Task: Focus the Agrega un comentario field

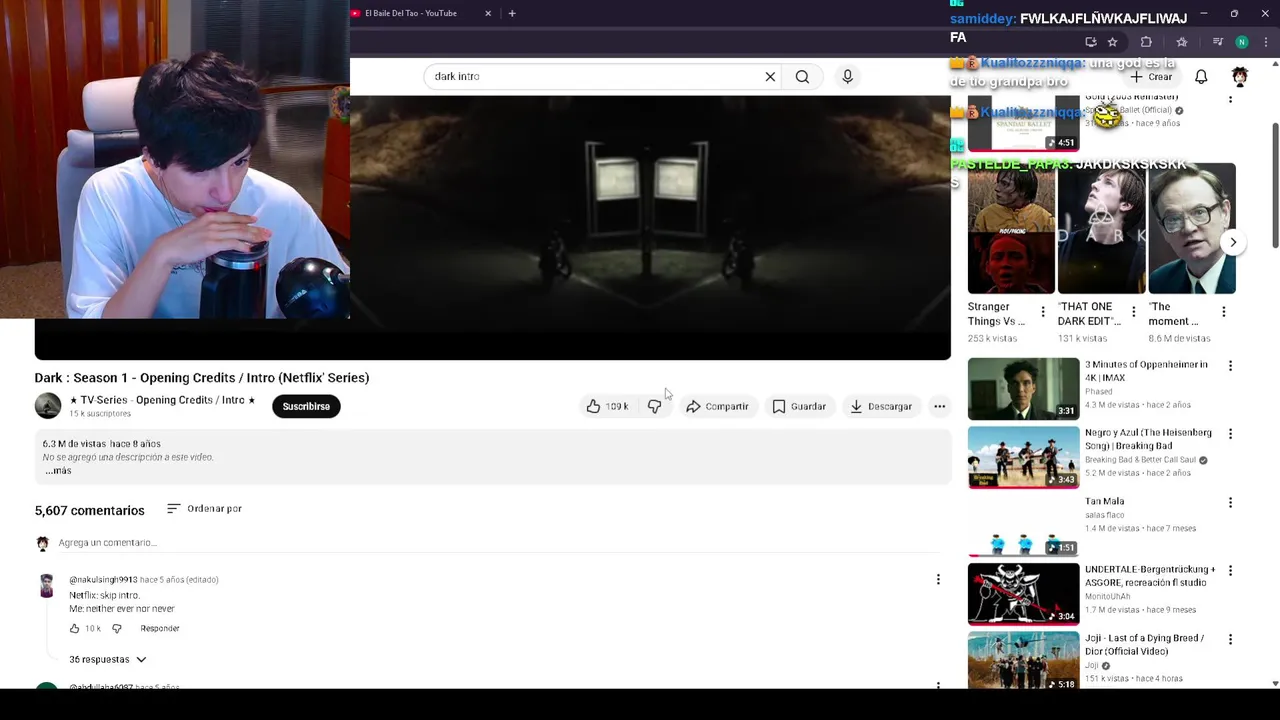Action: (x=500, y=543)
